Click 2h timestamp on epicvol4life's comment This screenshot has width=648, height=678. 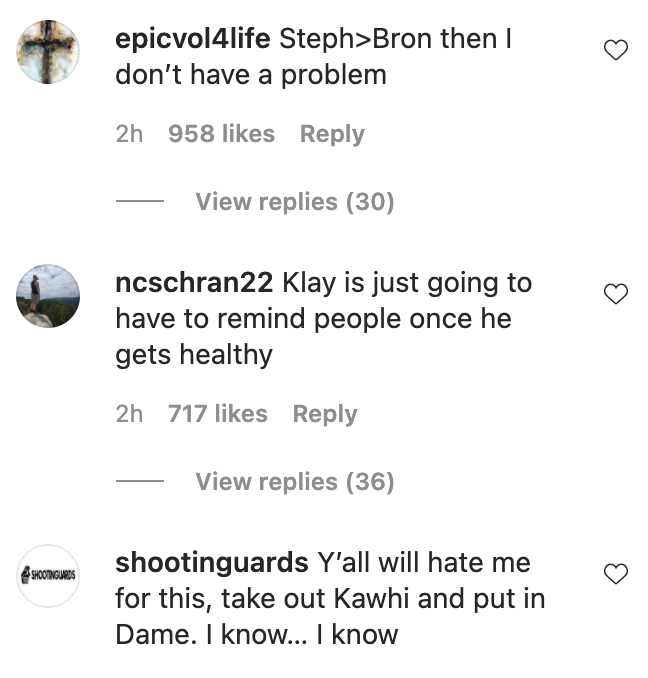[129, 134]
